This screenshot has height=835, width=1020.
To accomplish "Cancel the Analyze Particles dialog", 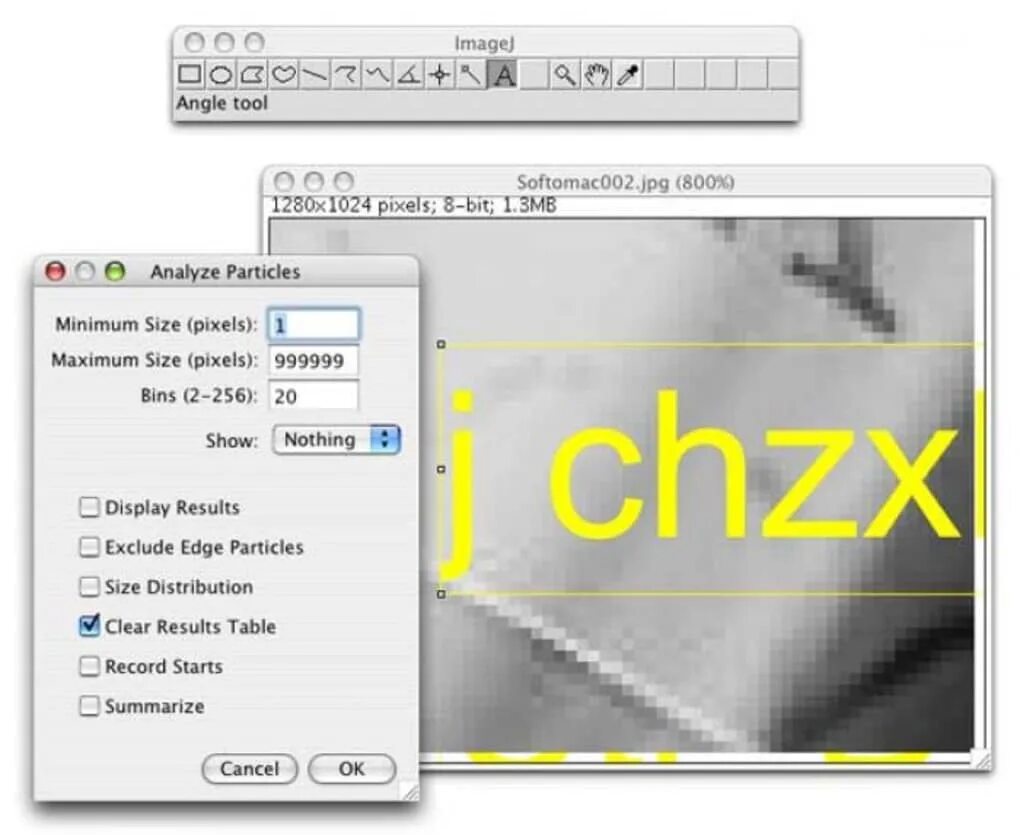I will pos(250,769).
